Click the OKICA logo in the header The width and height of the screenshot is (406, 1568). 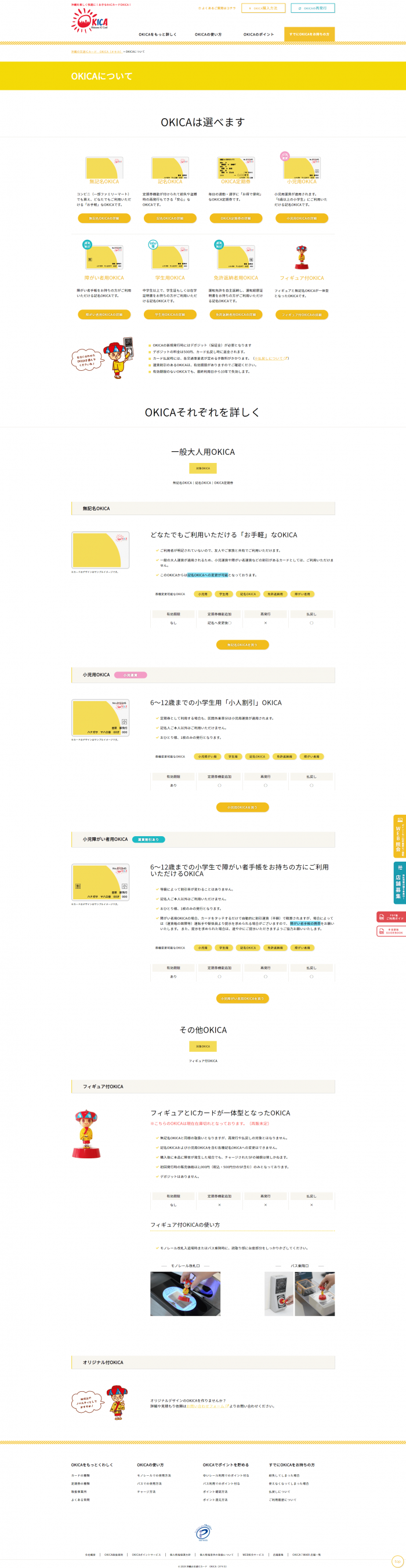90,21
